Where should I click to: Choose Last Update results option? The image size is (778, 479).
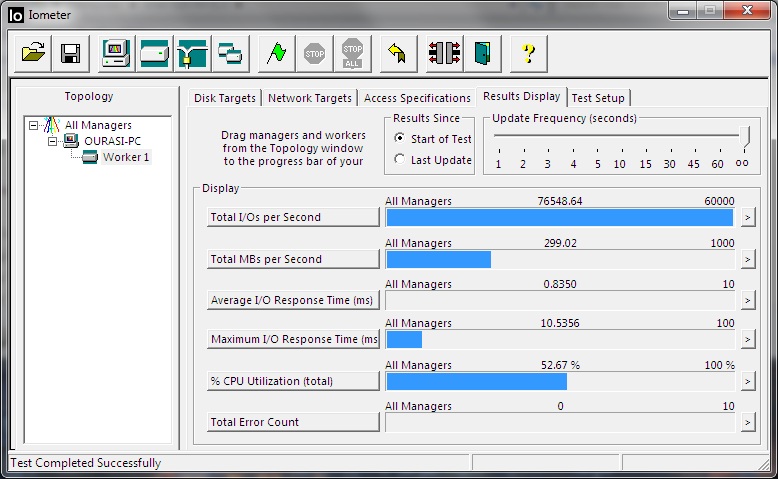pyautogui.click(x=399, y=159)
